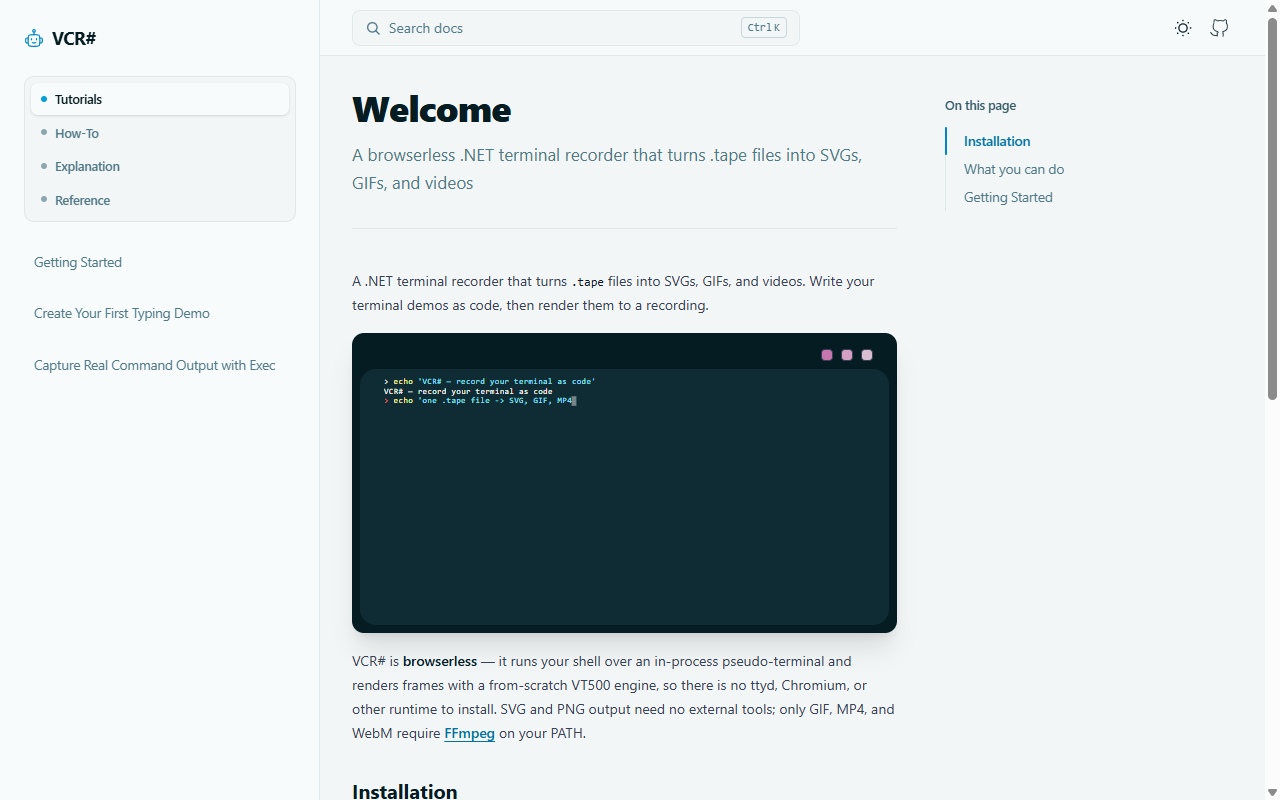Viewport: 1280px width, 800px height.
Task: Click the search magnifier icon
Action: [x=373, y=28]
